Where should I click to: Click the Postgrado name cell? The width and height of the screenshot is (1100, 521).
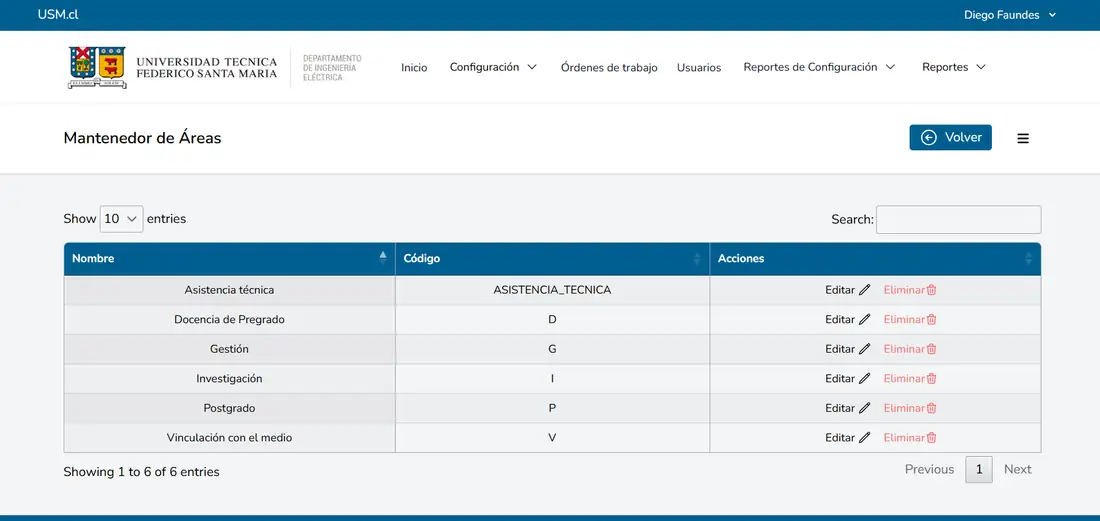point(229,407)
